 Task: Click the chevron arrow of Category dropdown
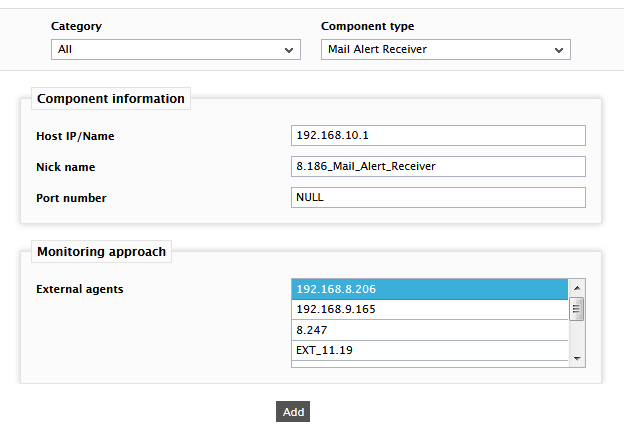pyautogui.click(x=289, y=50)
